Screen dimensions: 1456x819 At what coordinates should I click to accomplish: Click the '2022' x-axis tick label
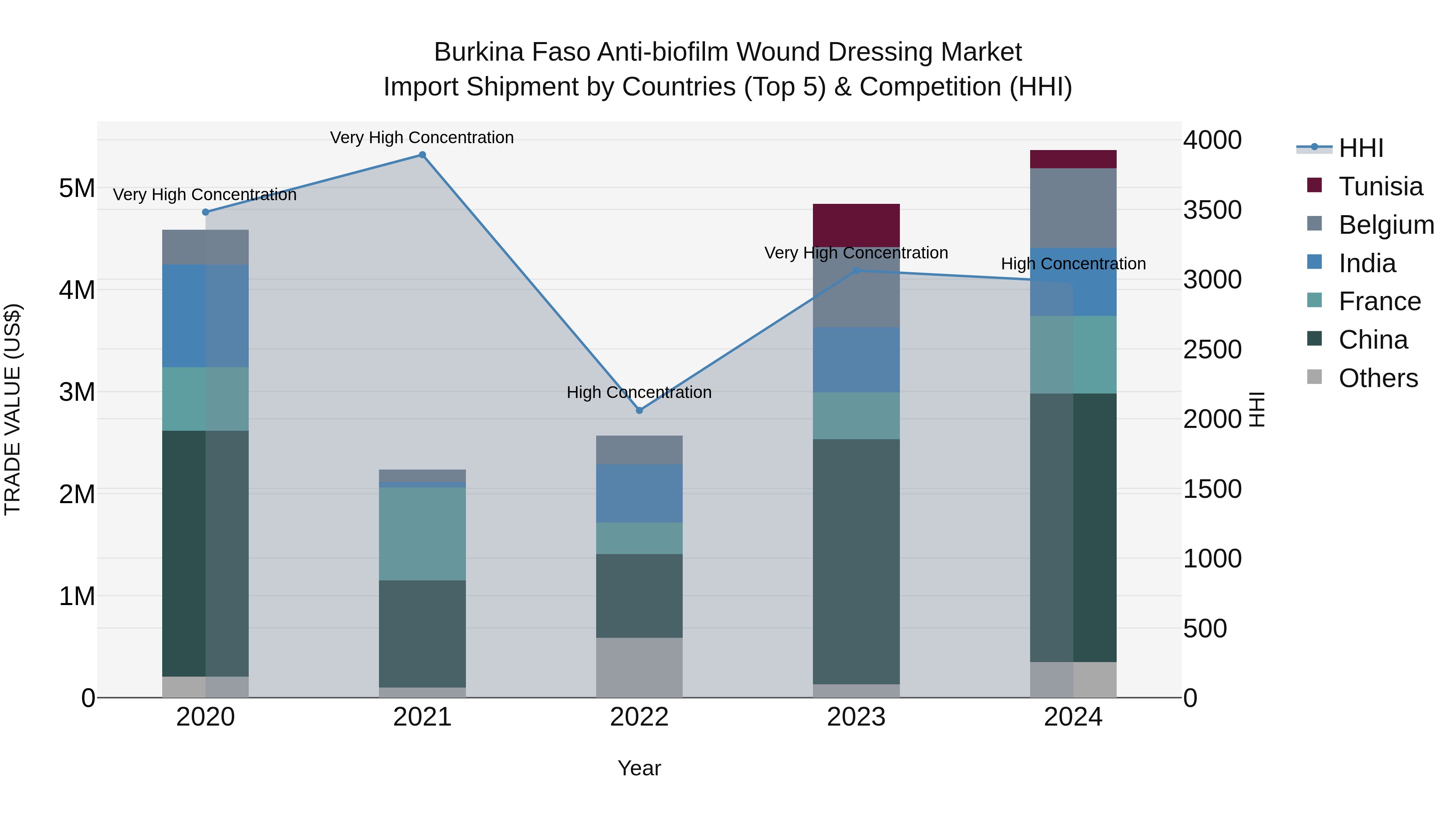pyautogui.click(x=639, y=717)
